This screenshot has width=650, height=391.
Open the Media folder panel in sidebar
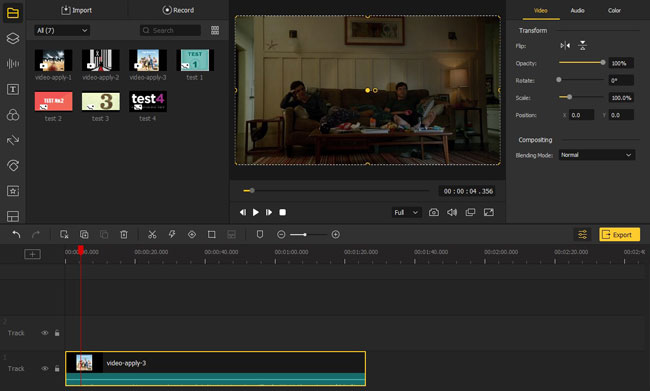(x=13, y=13)
